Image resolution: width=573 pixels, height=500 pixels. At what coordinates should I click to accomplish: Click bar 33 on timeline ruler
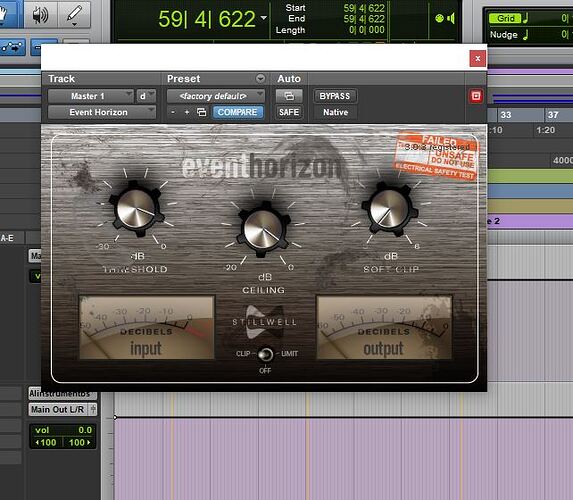point(506,115)
